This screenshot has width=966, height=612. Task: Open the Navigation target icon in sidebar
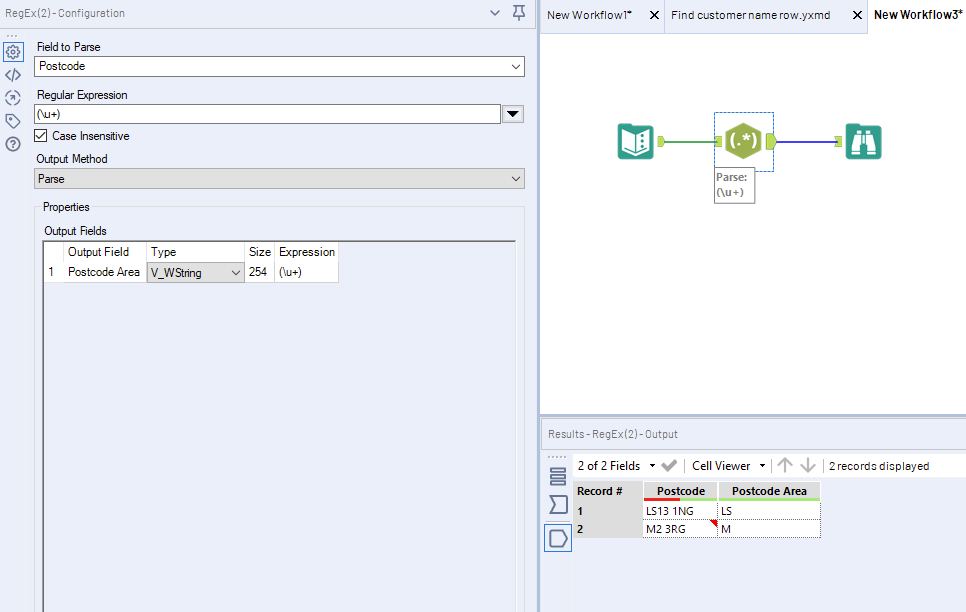click(x=13, y=98)
